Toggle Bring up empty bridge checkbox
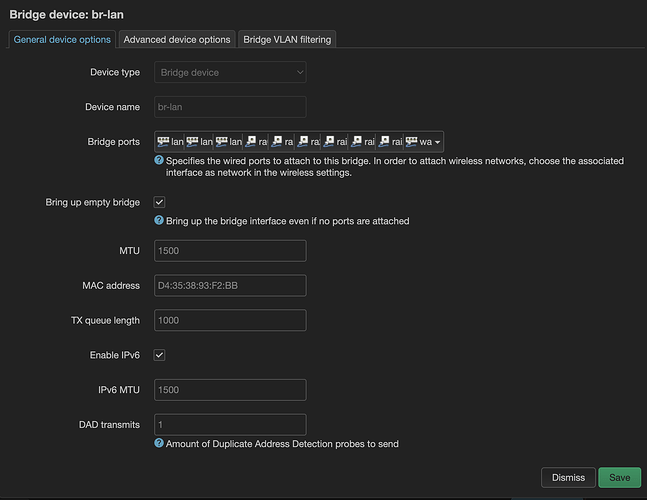This screenshot has width=647, height=500. (159, 202)
